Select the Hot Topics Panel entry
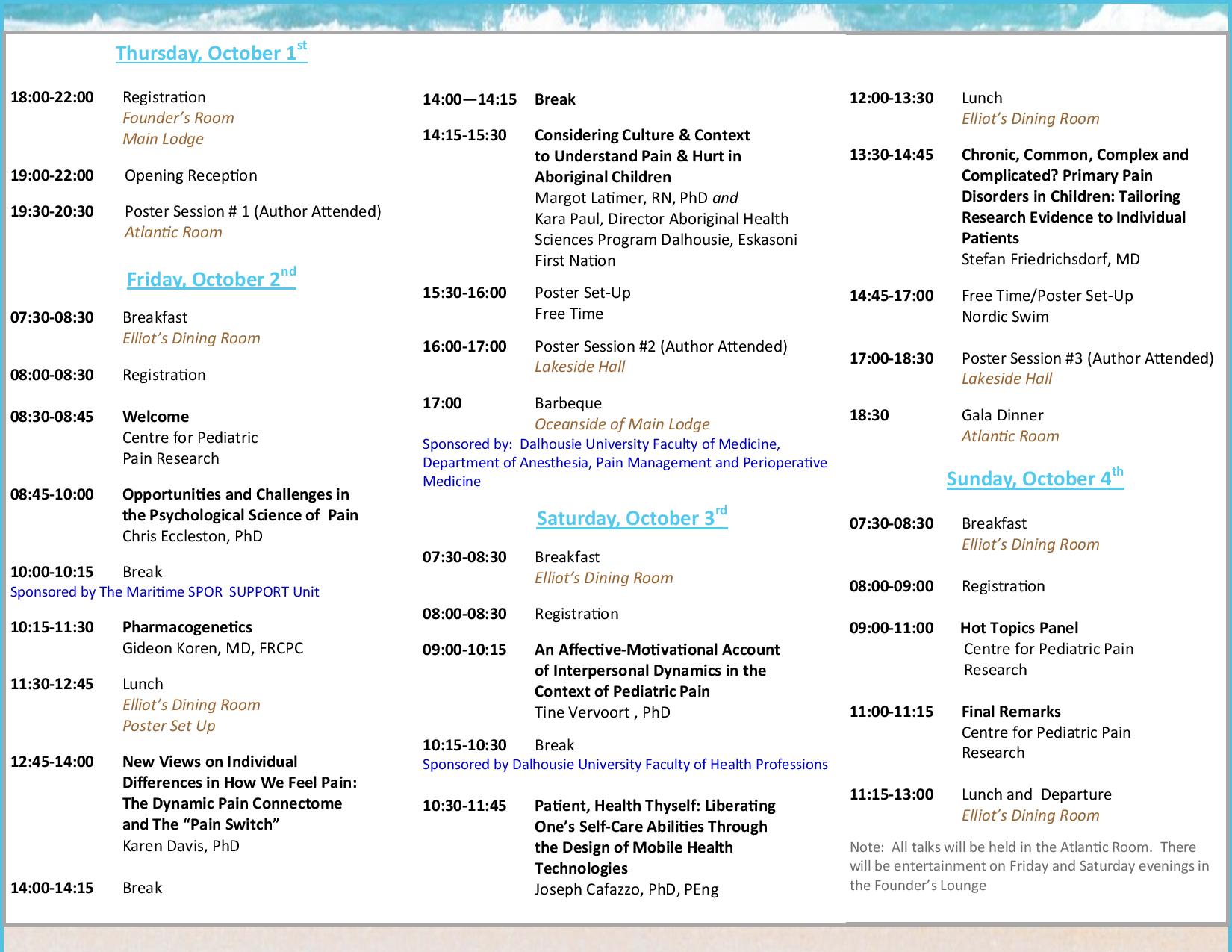The height and width of the screenshot is (952, 1232). pyautogui.click(x=1019, y=628)
